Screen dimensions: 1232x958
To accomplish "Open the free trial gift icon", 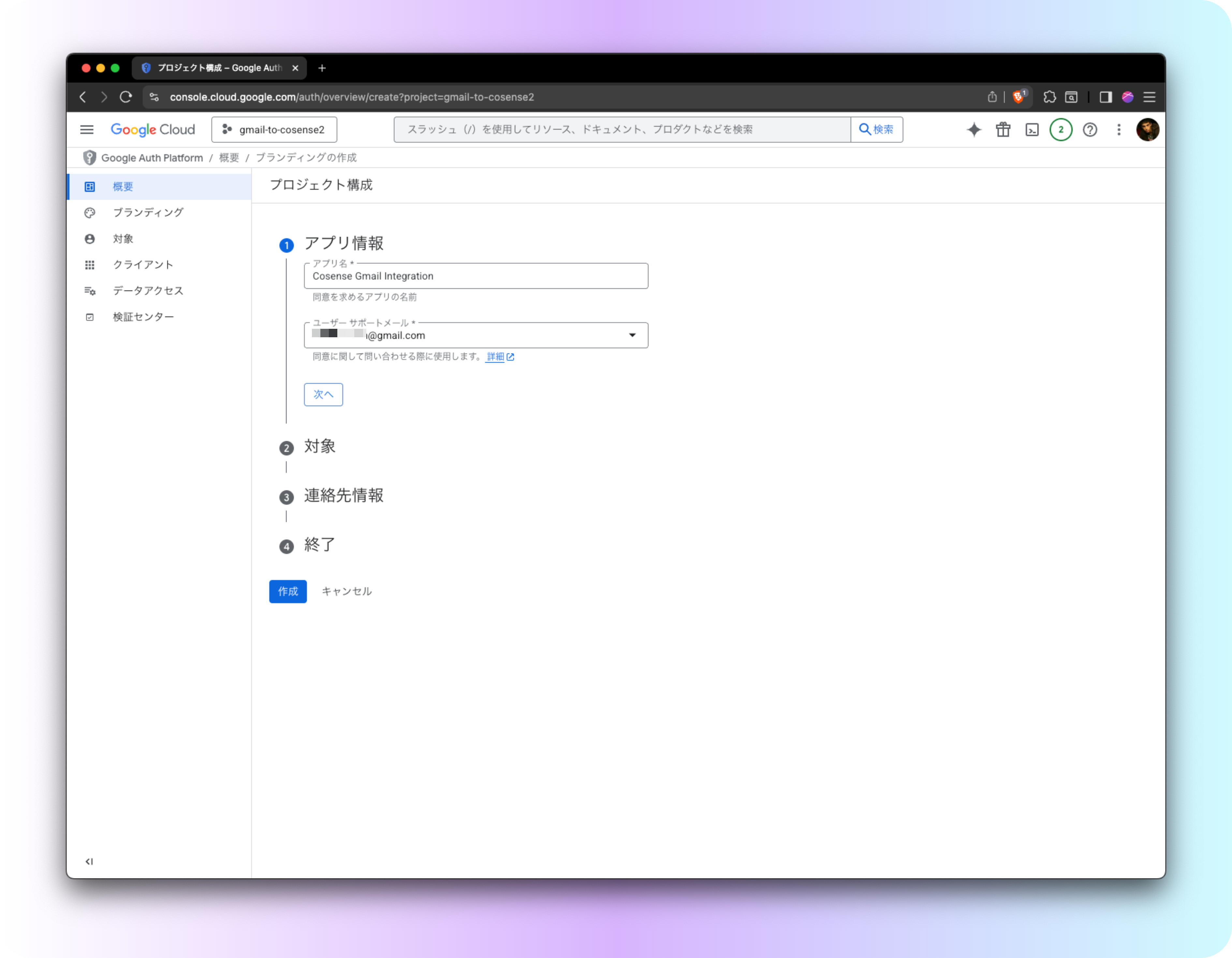I will tap(1003, 130).
